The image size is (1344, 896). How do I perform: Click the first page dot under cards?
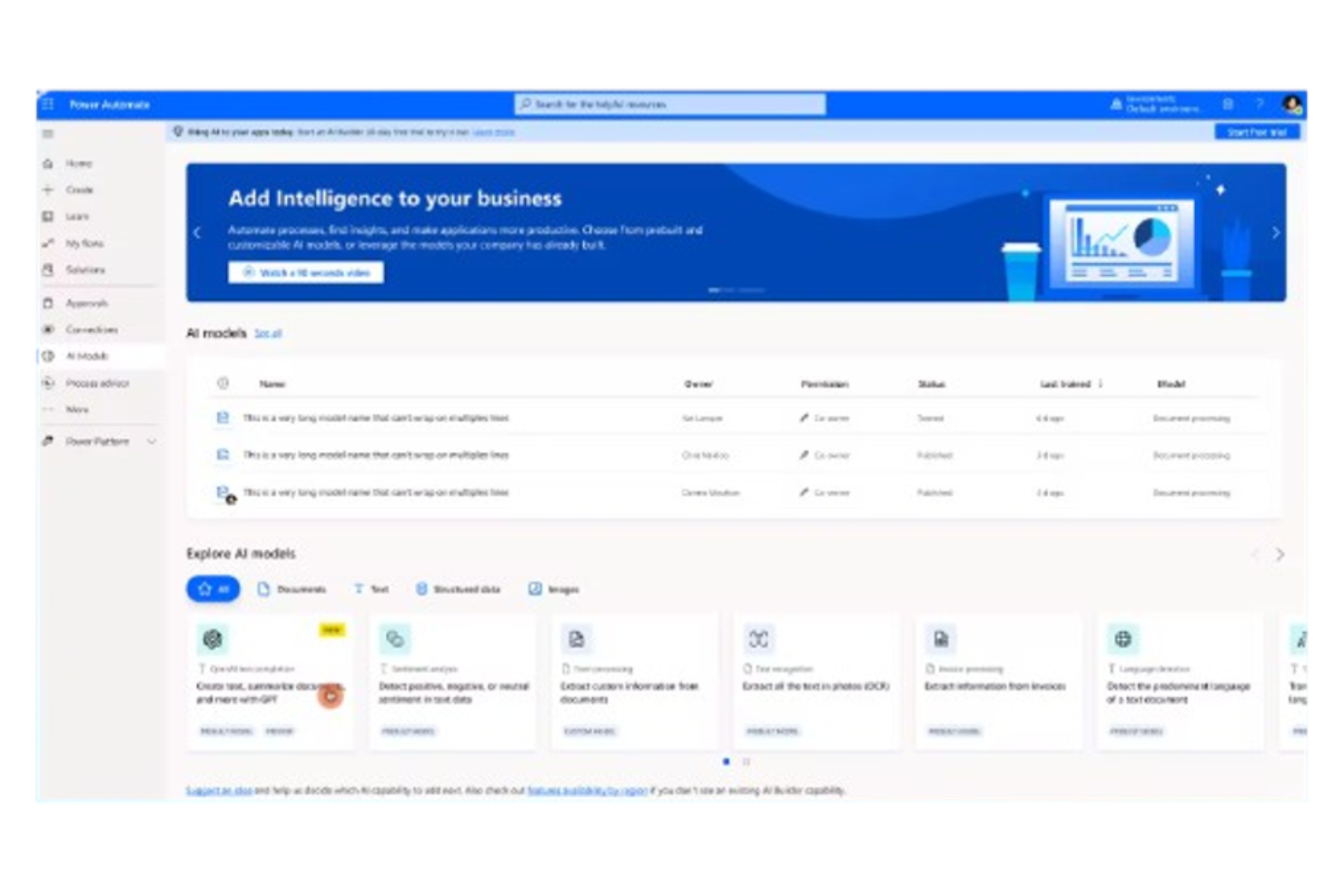click(726, 762)
